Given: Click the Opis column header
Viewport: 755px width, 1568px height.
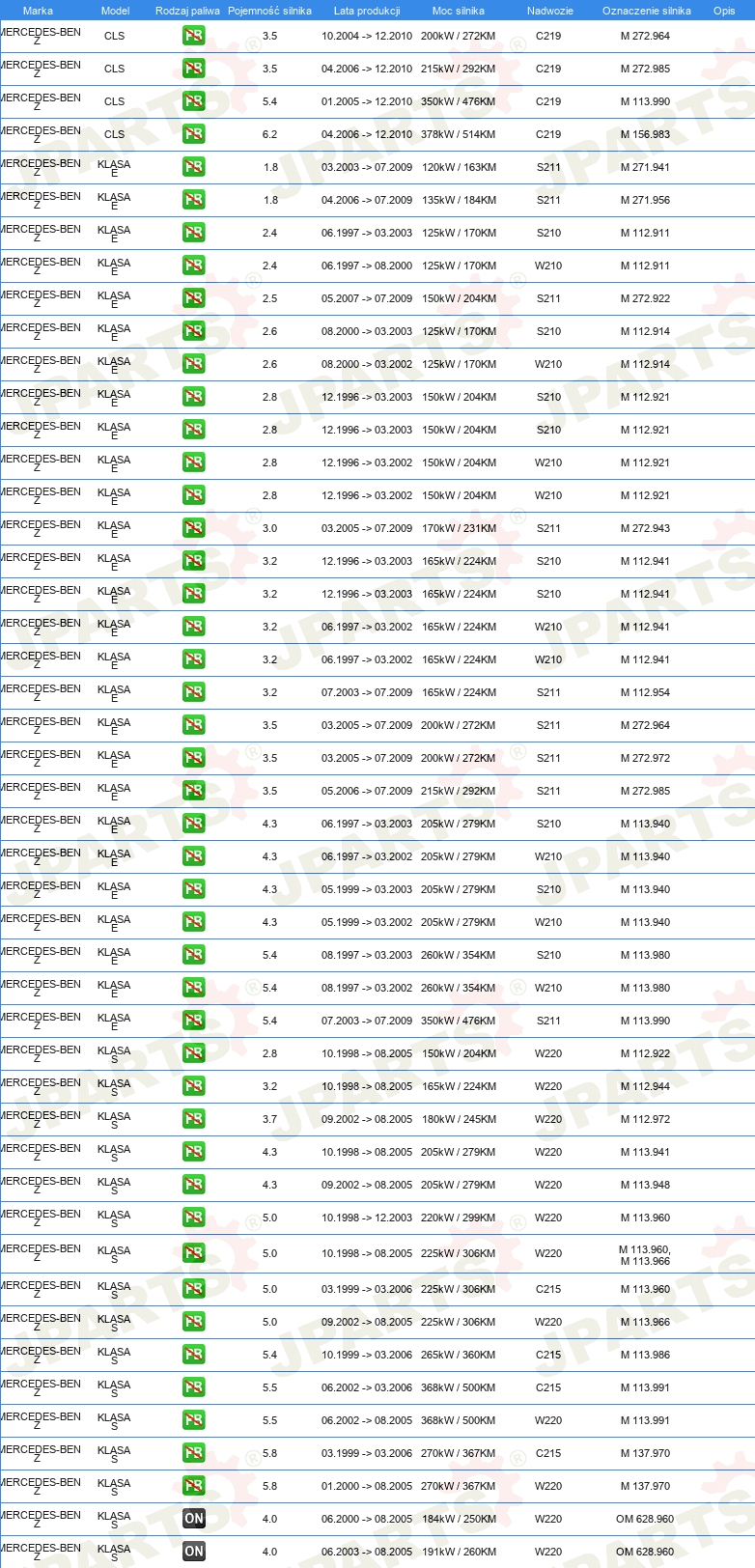Looking at the screenshot, I should 724,11.
